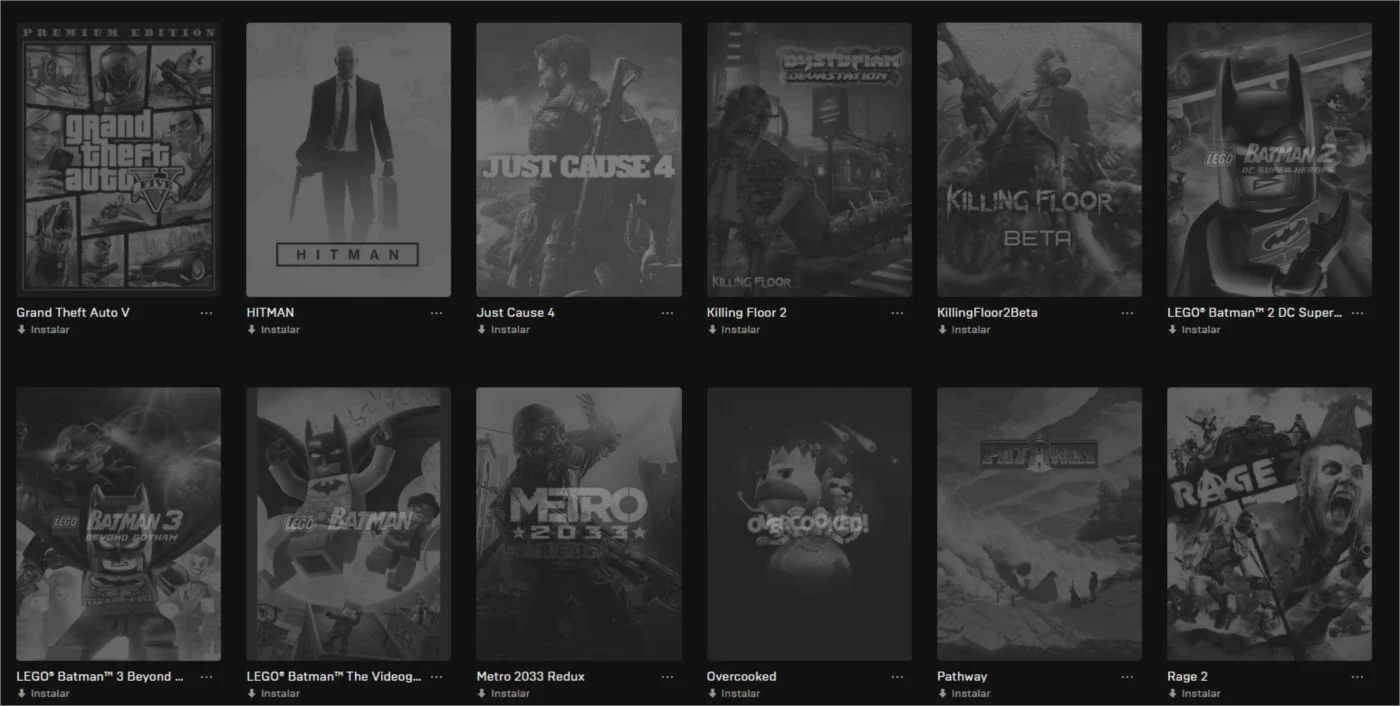Select the Just Cause 4 title text

(x=515, y=313)
